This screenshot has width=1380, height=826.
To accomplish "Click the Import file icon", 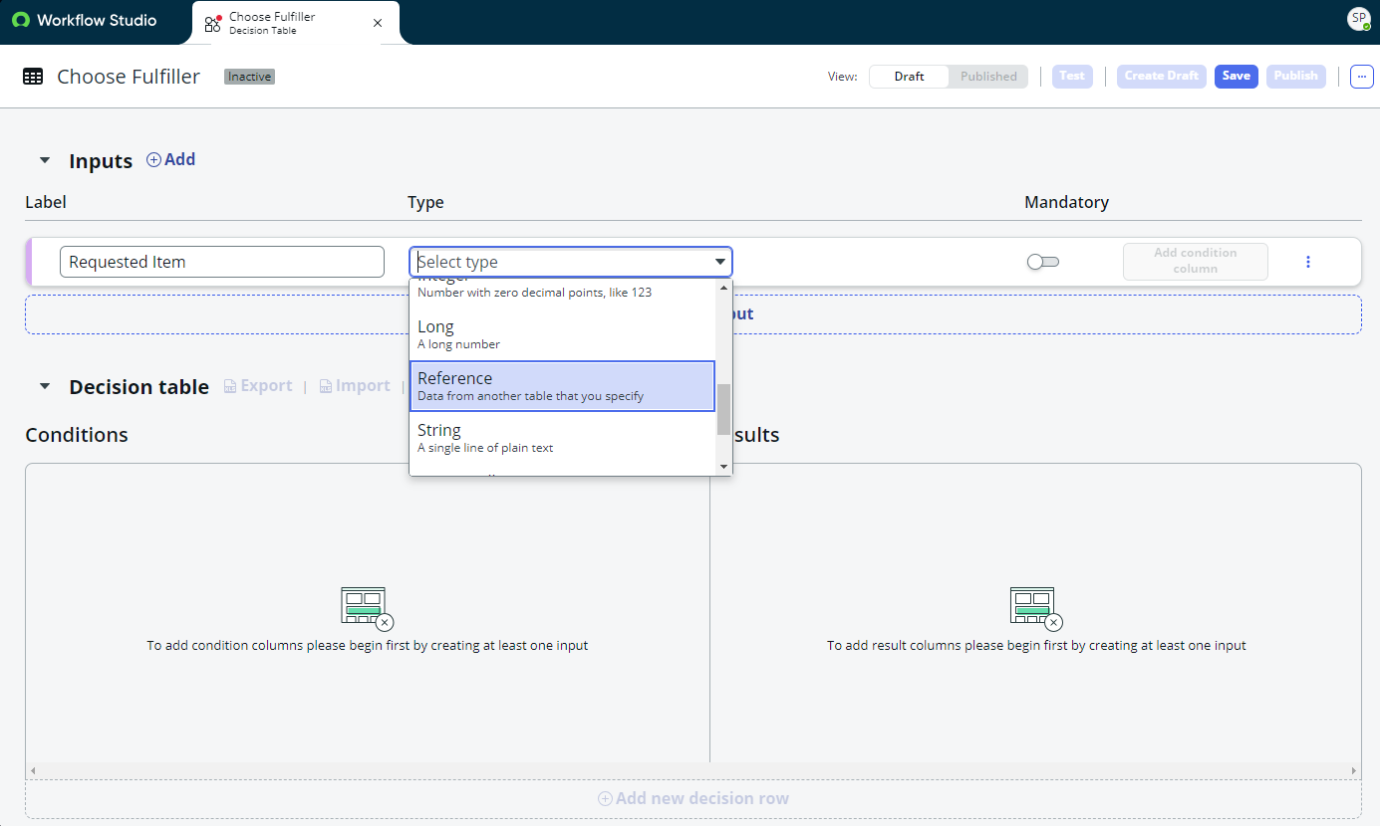I will (326, 386).
